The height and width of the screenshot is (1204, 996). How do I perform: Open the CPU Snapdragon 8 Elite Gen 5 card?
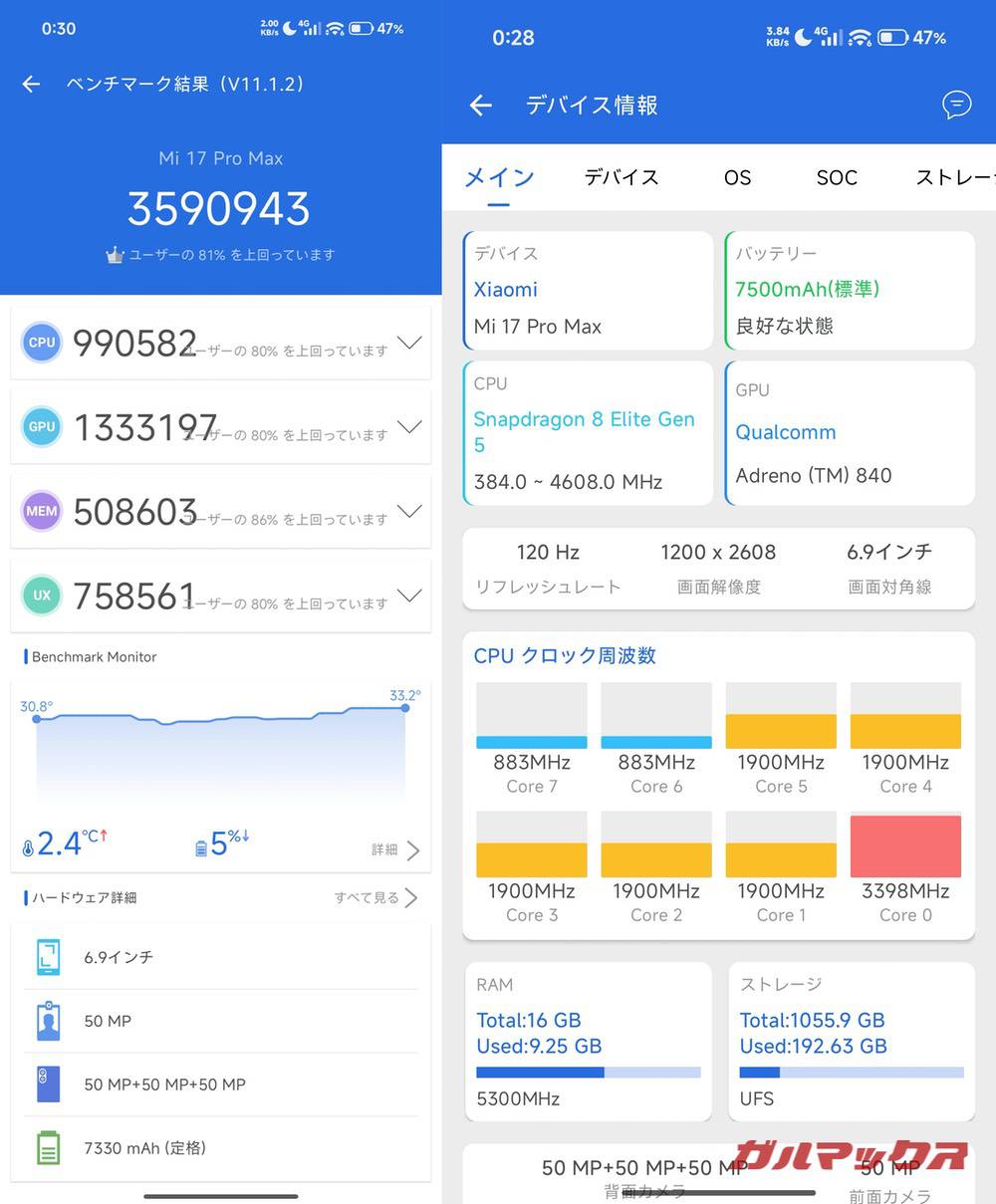coord(588,432)
